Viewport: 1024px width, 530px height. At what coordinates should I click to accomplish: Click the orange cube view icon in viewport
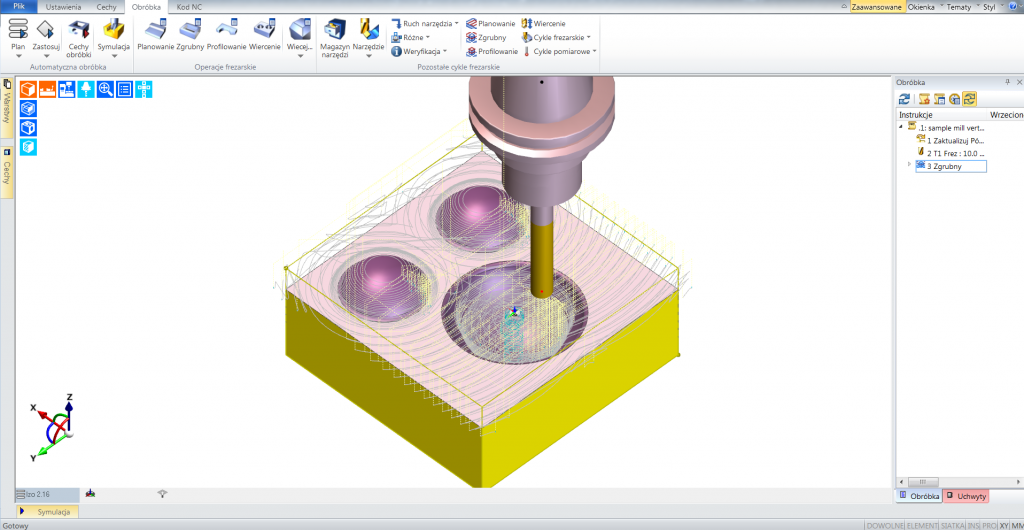point(28,89)
